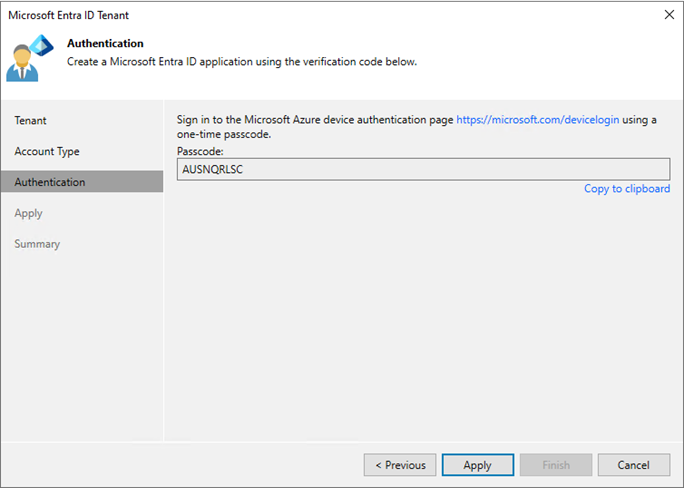Click inside the Passcode text field

point(417,169)
